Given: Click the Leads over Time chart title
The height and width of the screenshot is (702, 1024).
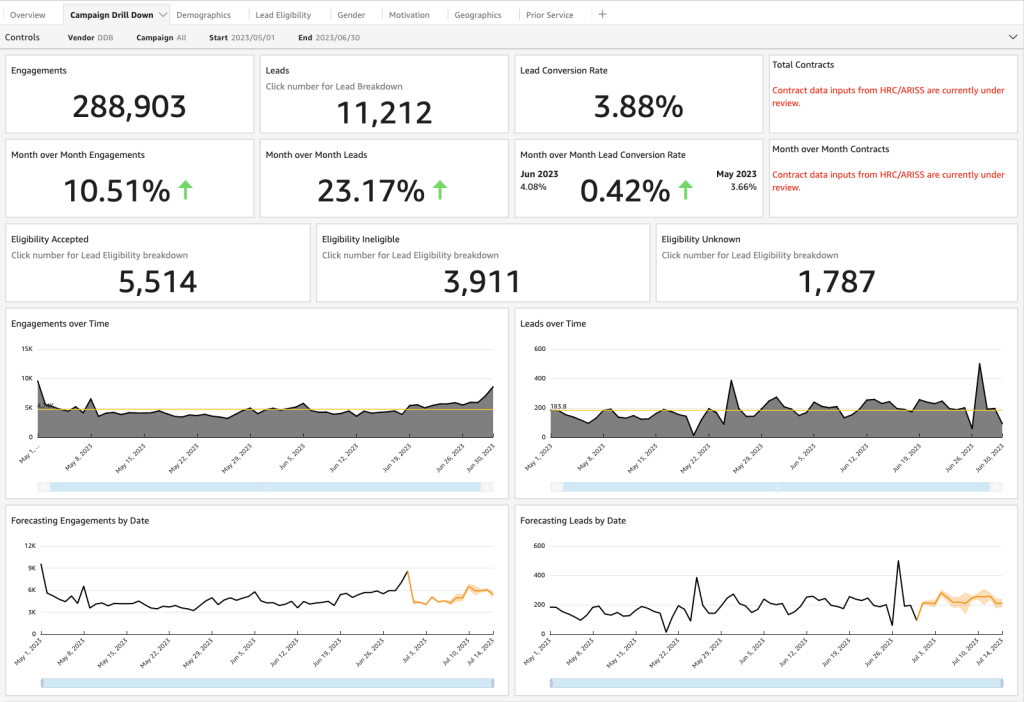Looking at the screenshot, I should click(552, 323).
